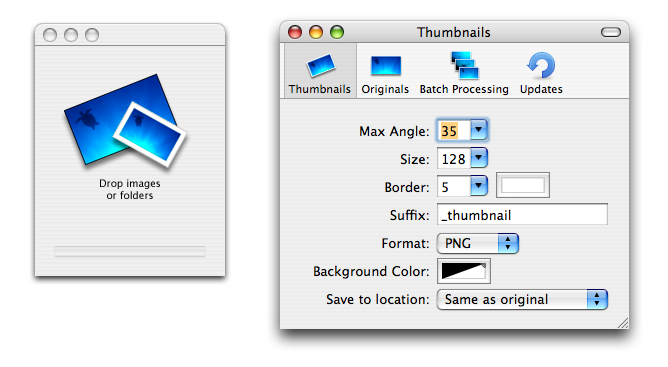Select the Thumbnails toolbar icon
Screen dimensions: 668x367
[x=320, y=66]
